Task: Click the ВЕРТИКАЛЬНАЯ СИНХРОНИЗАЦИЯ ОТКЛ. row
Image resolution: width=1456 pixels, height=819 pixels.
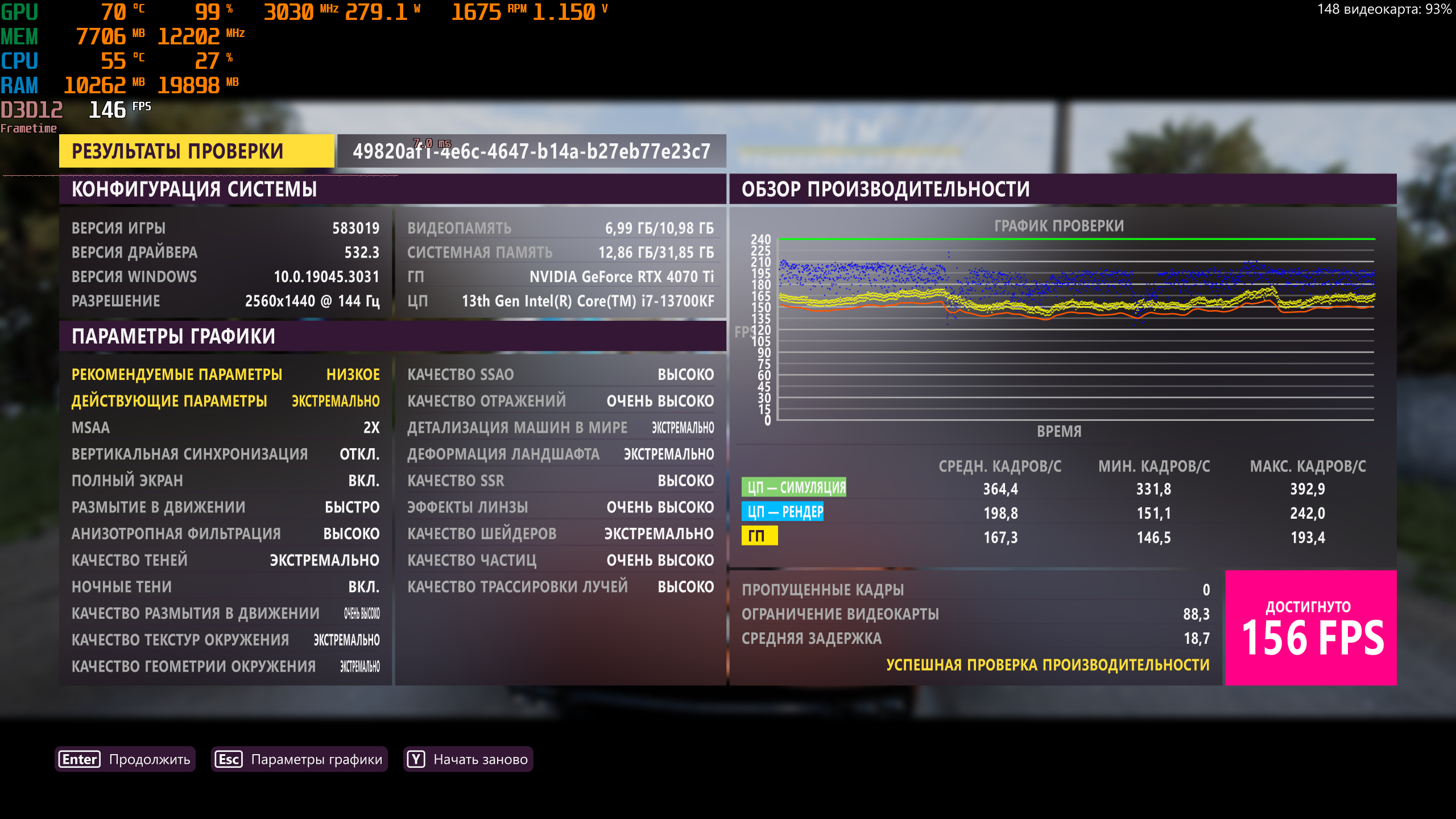Action: 225,454
